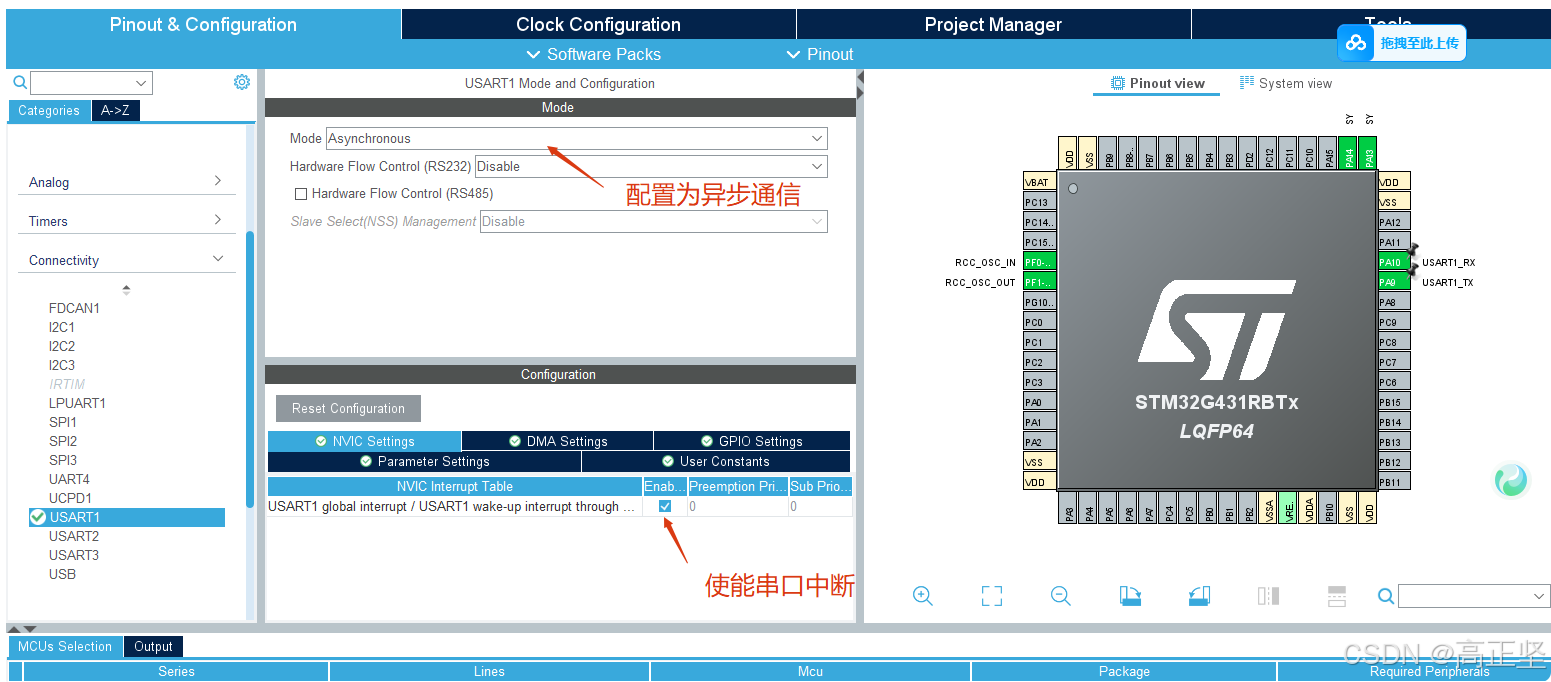Rotate the chip clockwise
This screenshot has width=1551, height=682.
(1130, 596)
